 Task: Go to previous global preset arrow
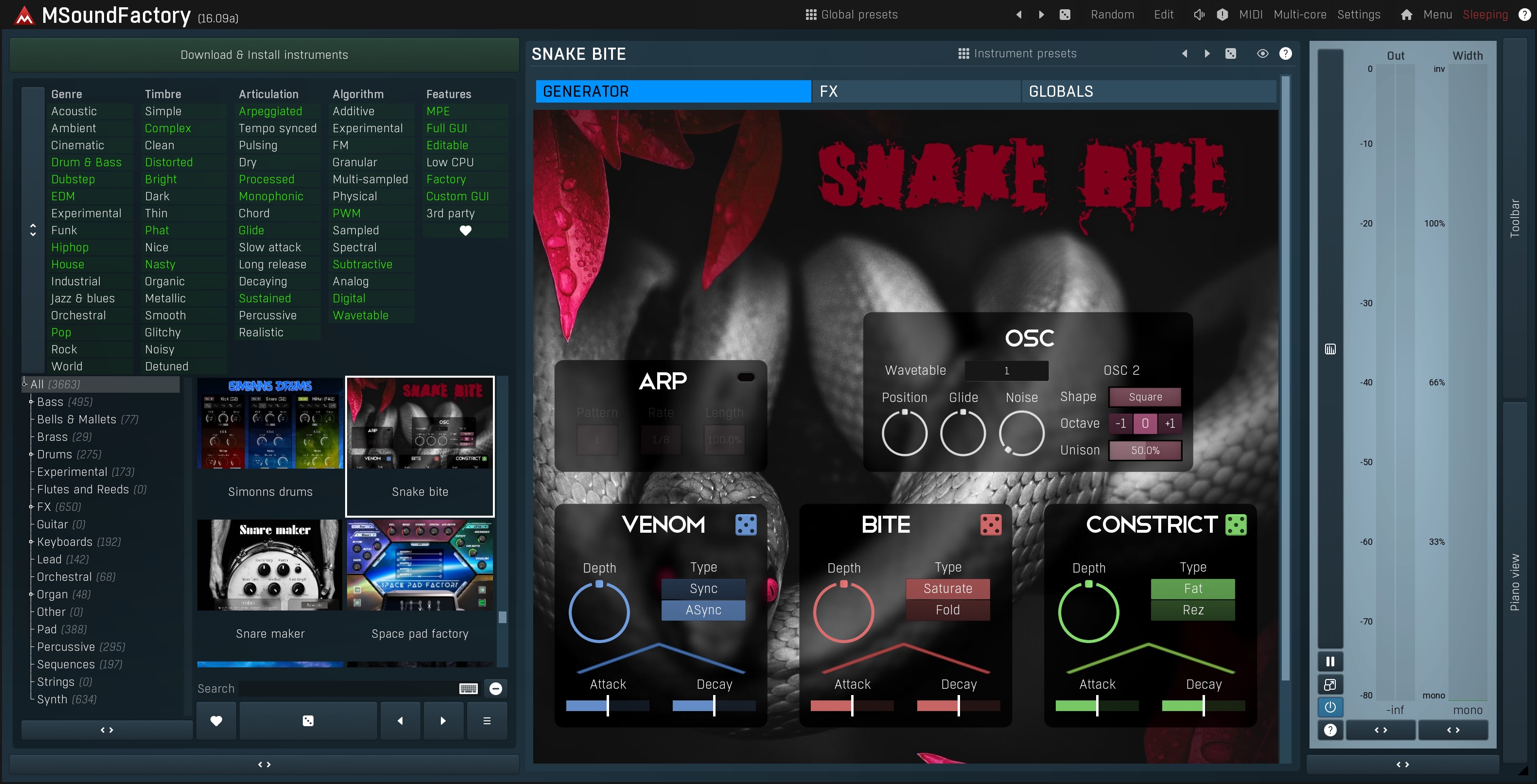tap(1018, 14)
